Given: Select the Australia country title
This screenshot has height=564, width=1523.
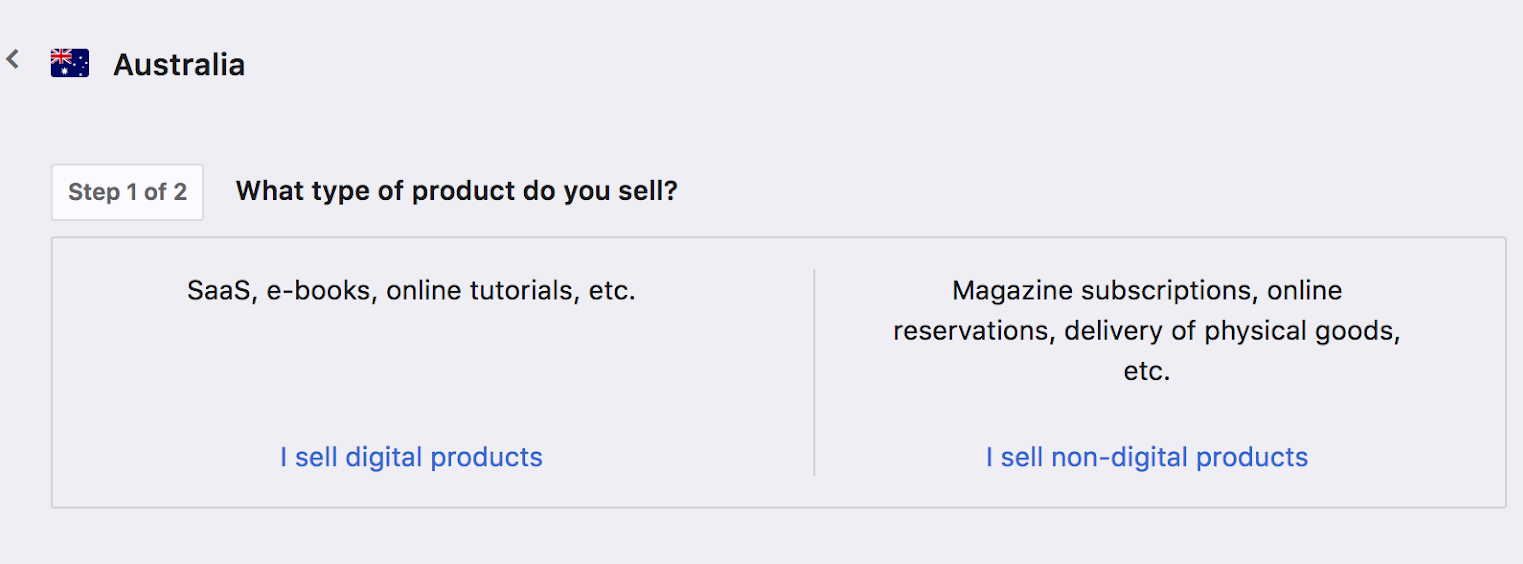Looking at the screenshot, I should tap(179, 65).
